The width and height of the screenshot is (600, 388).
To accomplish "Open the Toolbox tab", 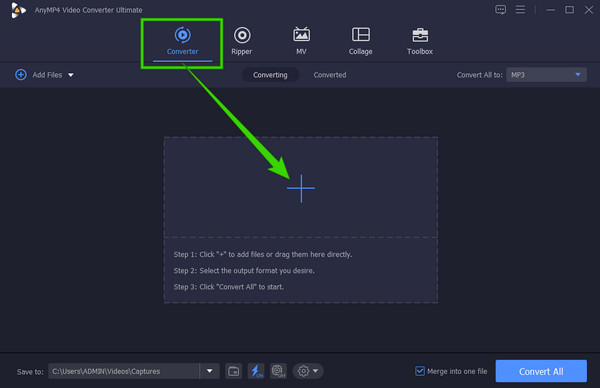I will (x=420, y=41).
